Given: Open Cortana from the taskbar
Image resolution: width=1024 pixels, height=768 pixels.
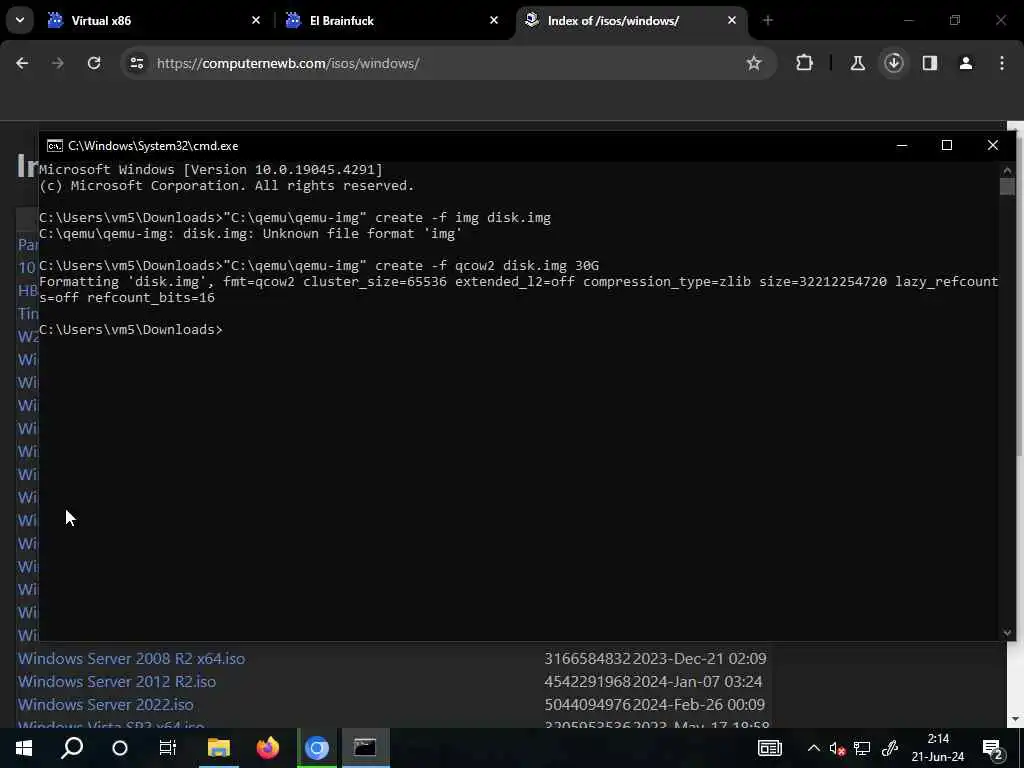Looking at the screenshot, I should pyautogui.click(x=120, y=748).
